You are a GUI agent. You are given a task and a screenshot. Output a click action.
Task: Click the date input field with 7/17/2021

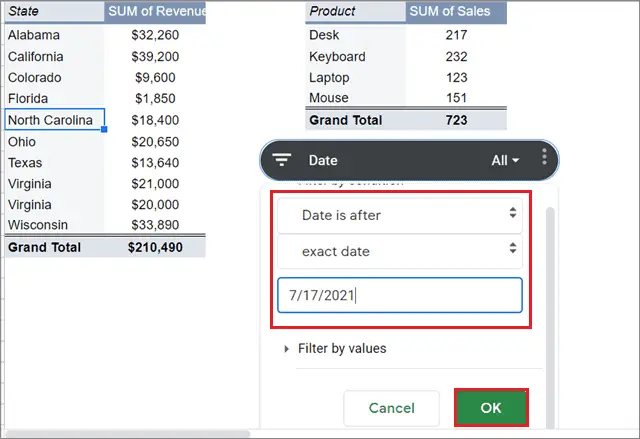(x=400, y=296)
